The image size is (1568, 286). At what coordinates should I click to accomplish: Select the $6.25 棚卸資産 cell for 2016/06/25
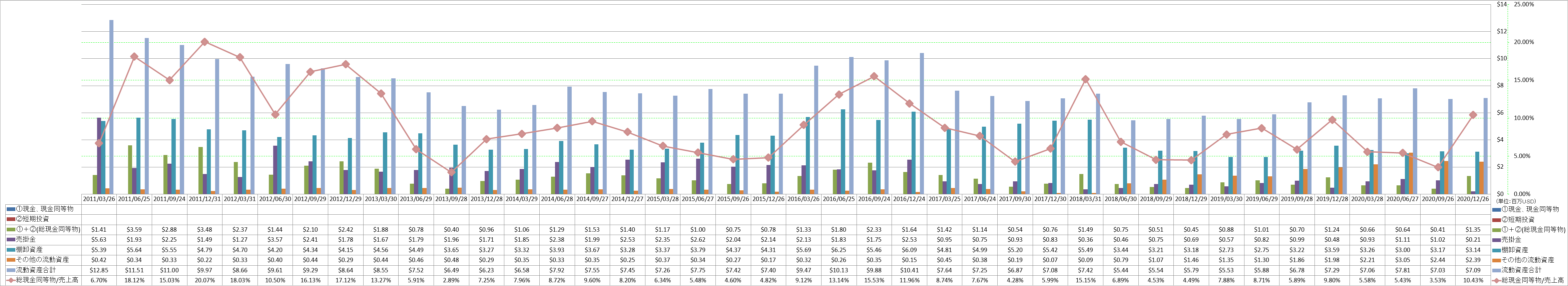tap(839, 249)
